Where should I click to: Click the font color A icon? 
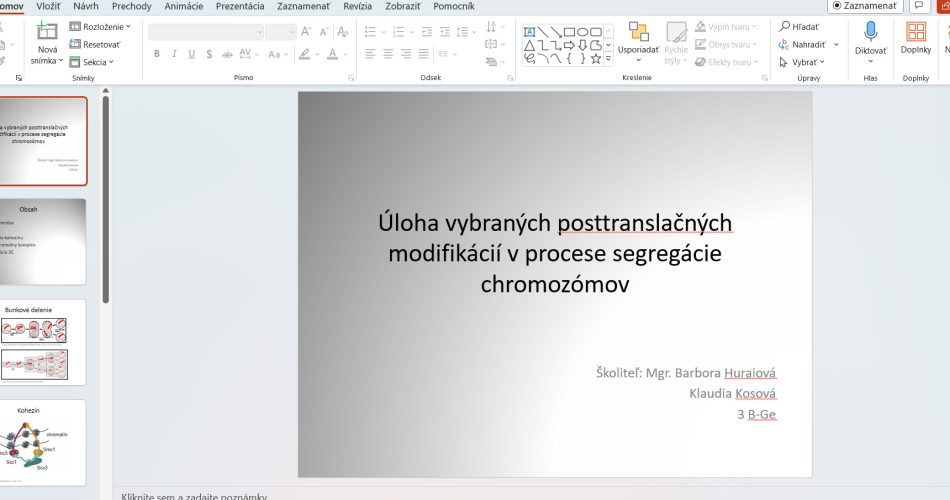tap(333, 54)
